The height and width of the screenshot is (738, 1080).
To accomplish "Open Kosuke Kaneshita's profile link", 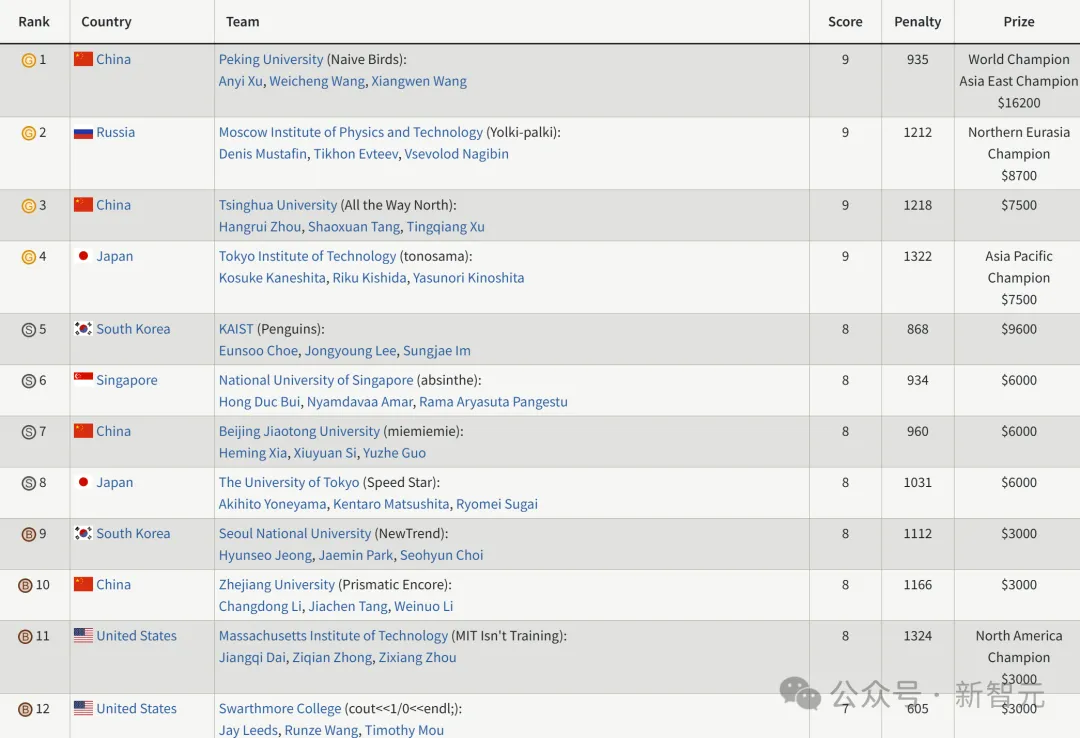I will (272, 278).
